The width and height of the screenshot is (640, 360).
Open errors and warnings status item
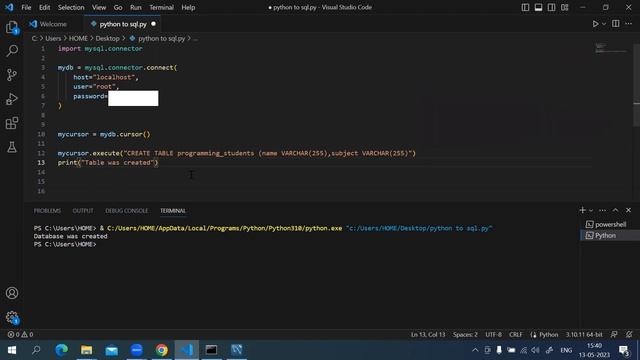point(20,335)
